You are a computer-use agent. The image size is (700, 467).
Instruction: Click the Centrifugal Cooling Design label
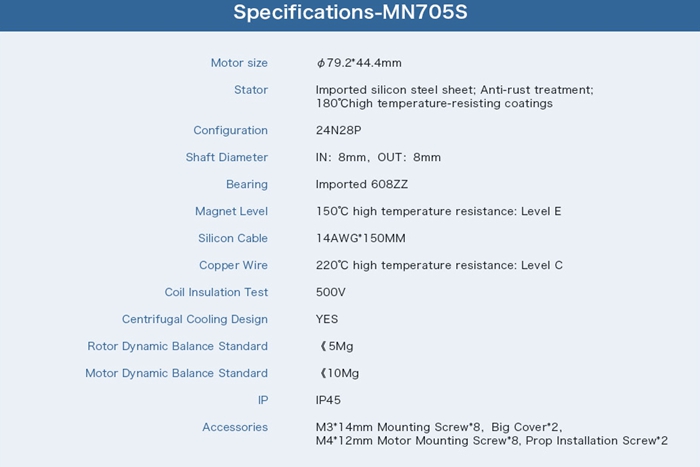pyautogui.click(x=195, y=319)
